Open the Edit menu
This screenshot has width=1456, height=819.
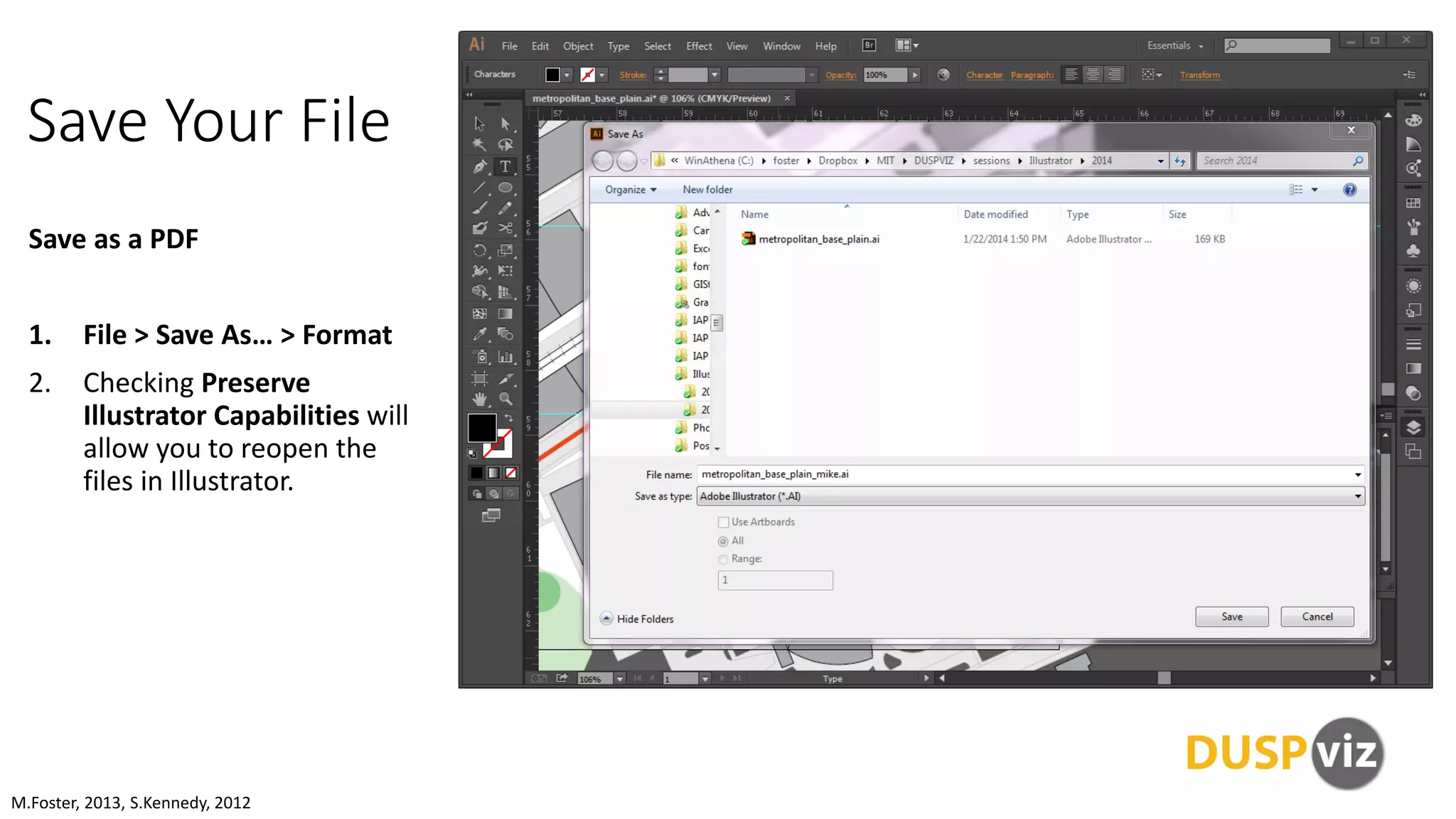(540, 46)
